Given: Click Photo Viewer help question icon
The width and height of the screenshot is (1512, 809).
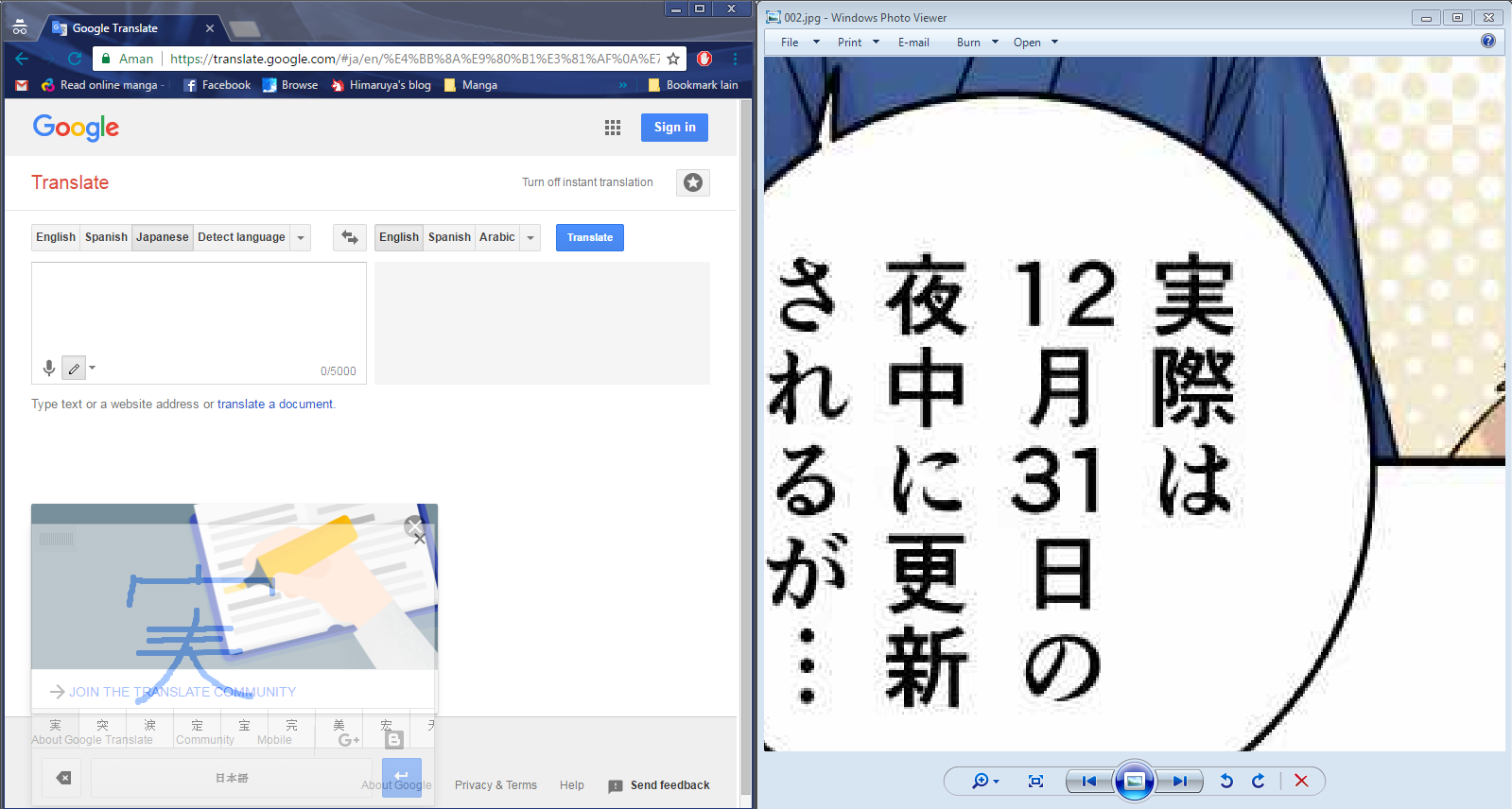Looking at the screenshot, I should (1488, 41).
